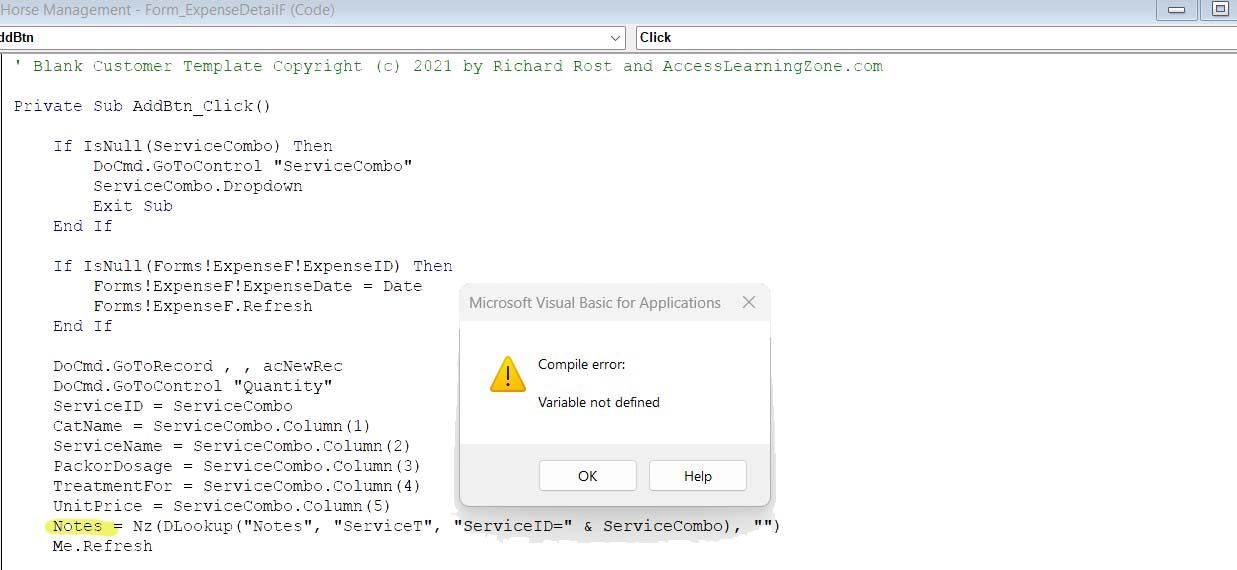The width and height of the screenshot is (1237, 570).
Task: Place cursor on Private Sub AddBtn_Click line
Action: point(142,106)
